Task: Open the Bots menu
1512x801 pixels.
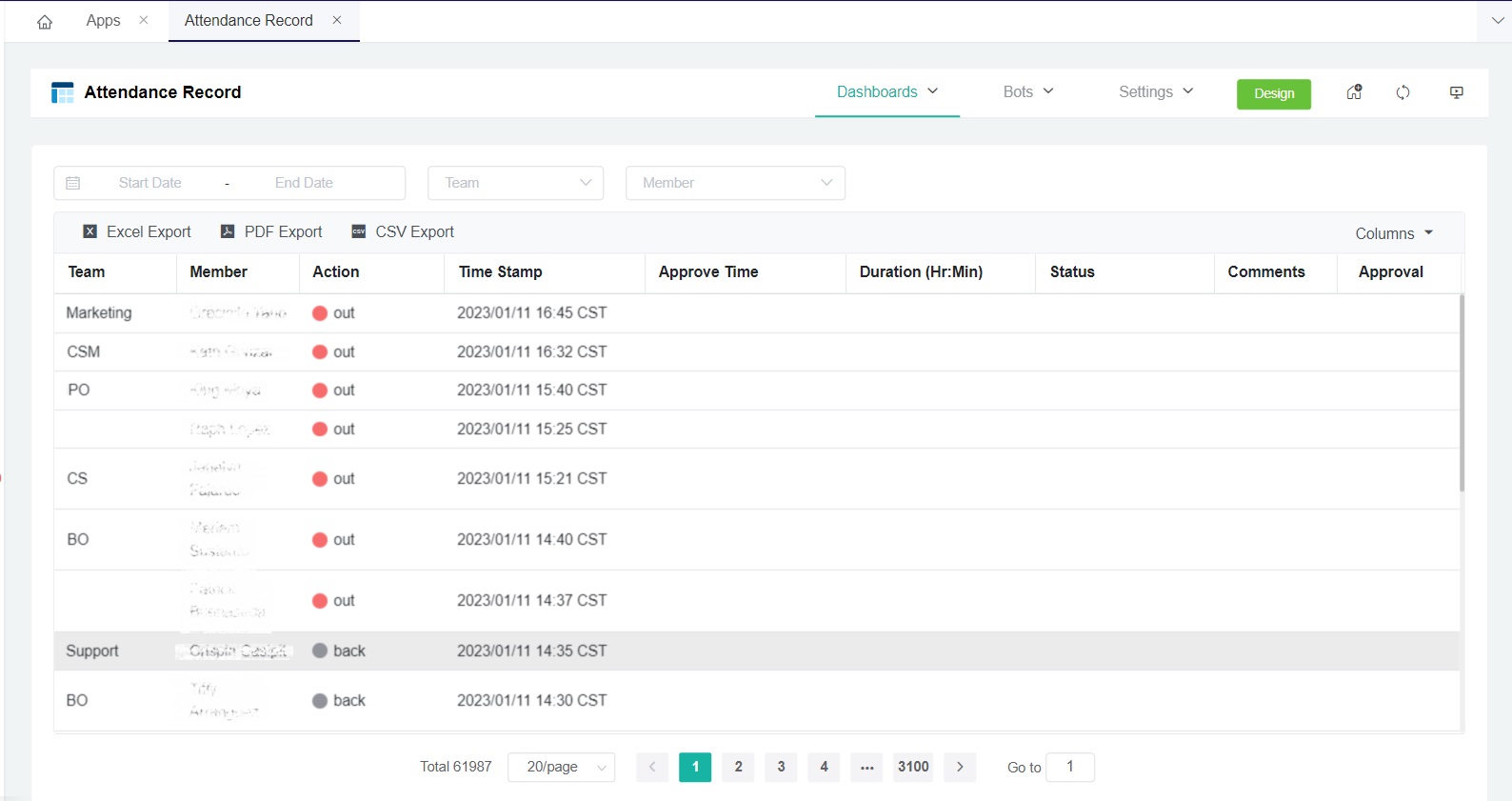Action: pos(1028,91)
